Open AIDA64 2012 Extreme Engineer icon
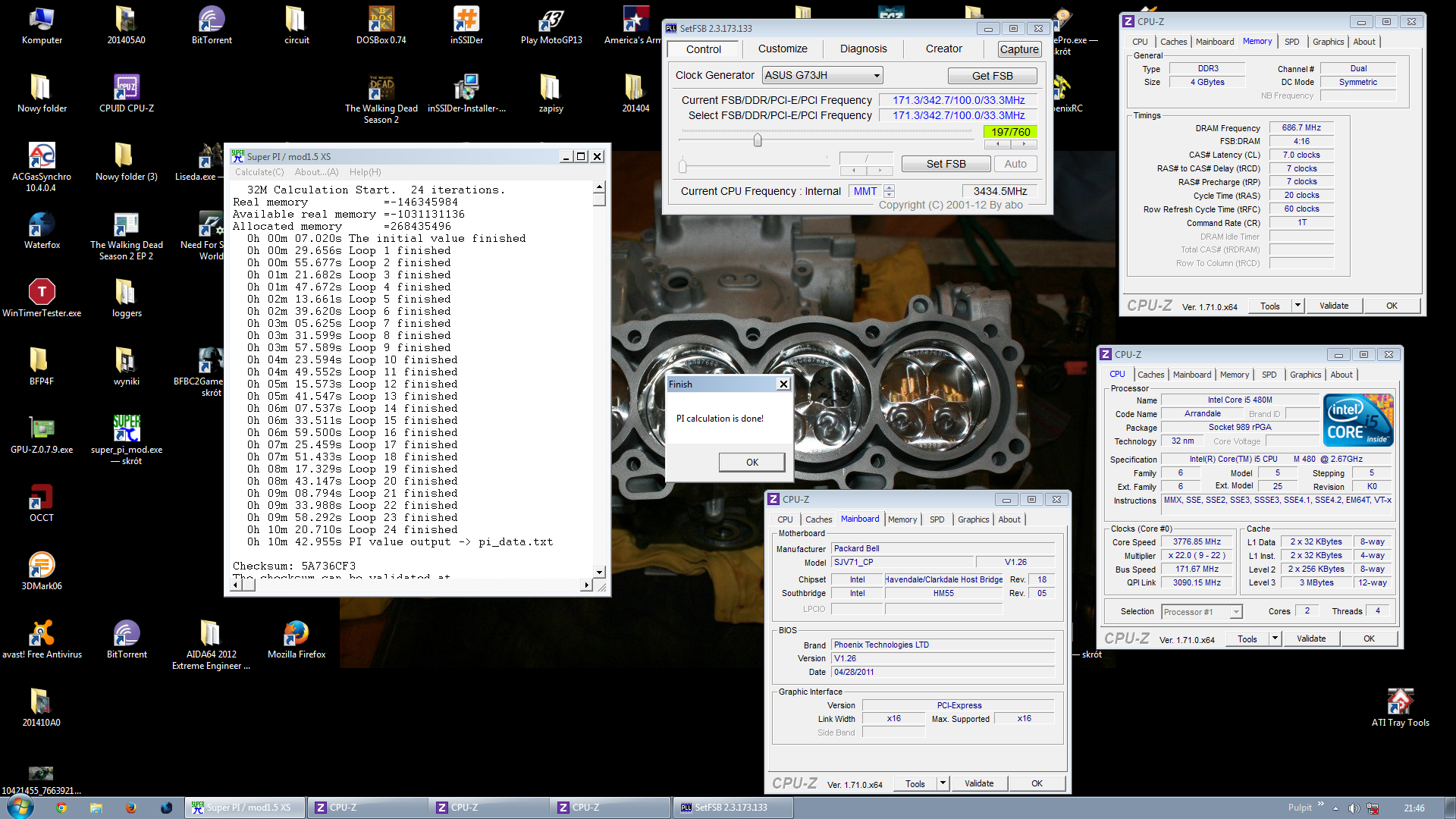The image size is (1456, 819). pos(211,645)
